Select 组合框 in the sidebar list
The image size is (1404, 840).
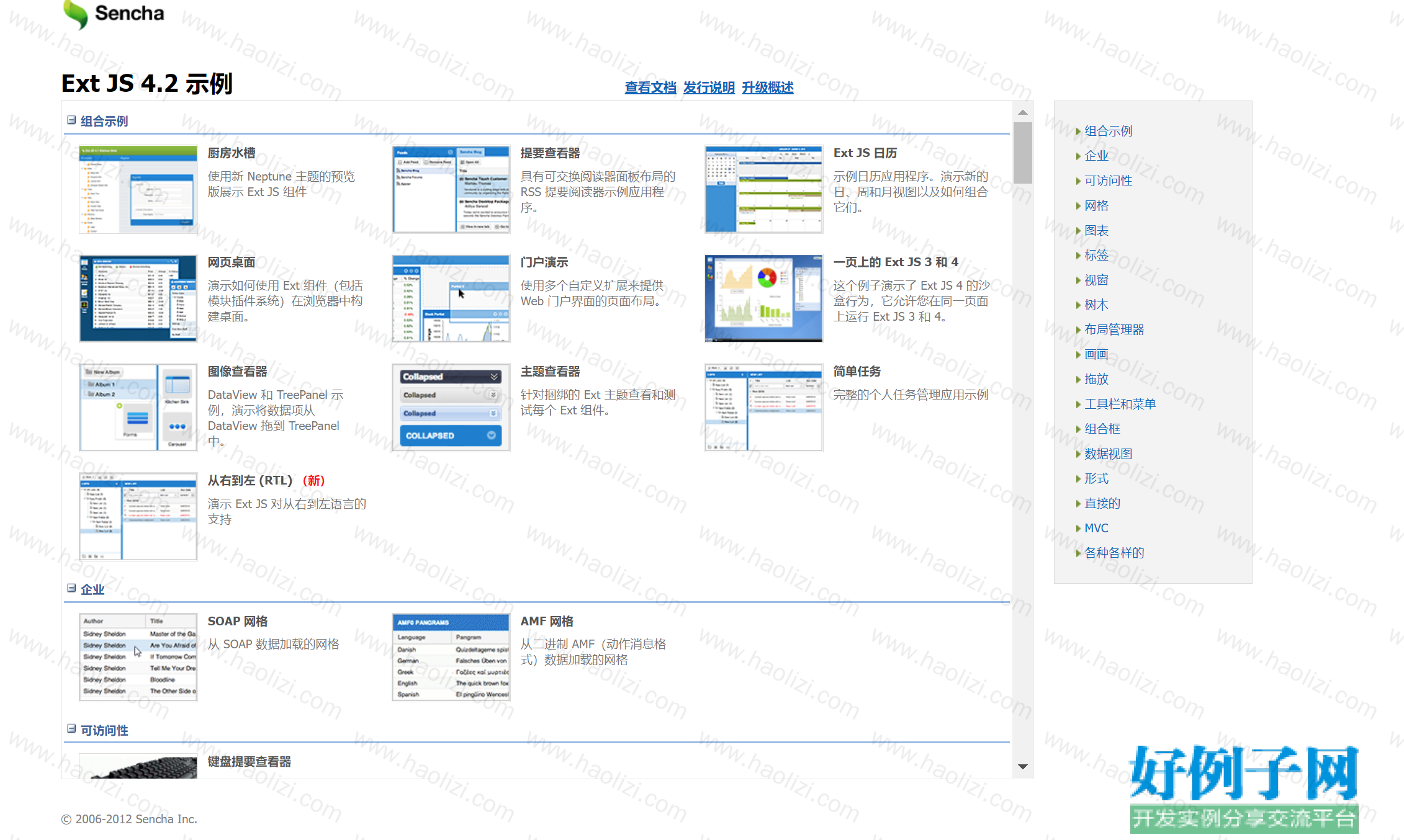tap(1102, 429)
